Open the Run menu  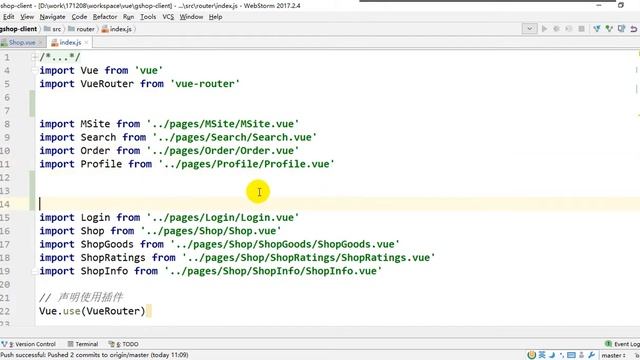(x=128, y=17)
